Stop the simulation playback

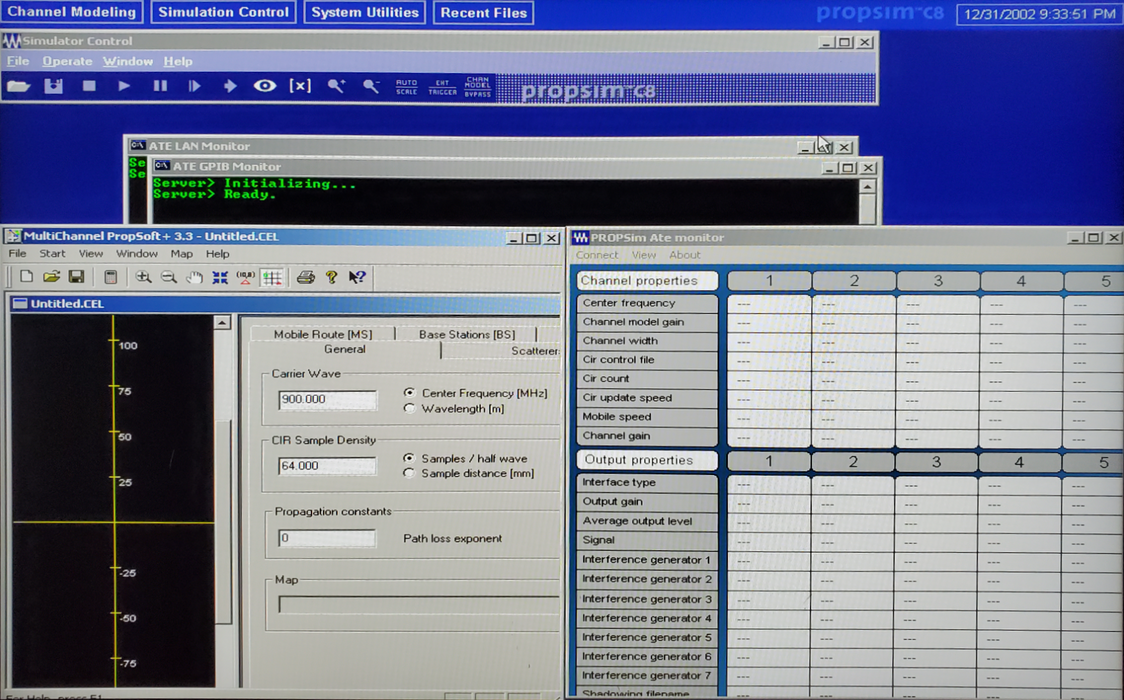coord(89,86)
